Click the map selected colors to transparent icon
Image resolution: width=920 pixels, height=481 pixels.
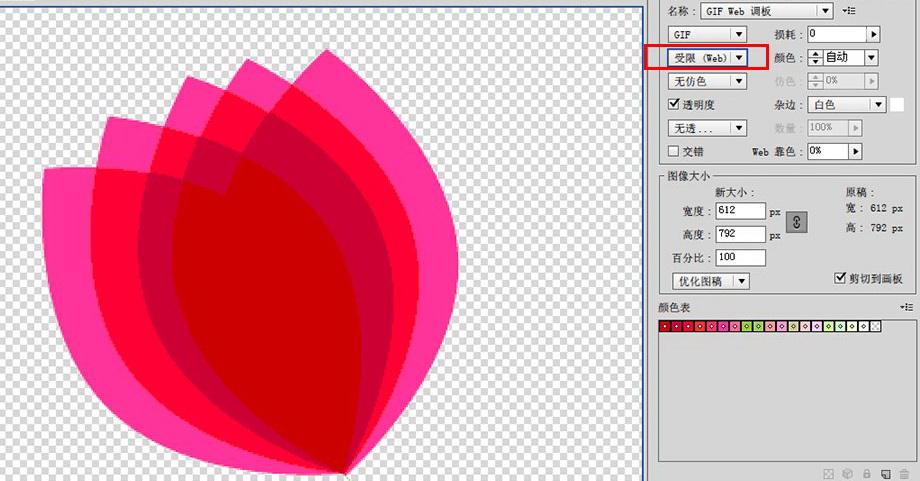tap(828, 473)
